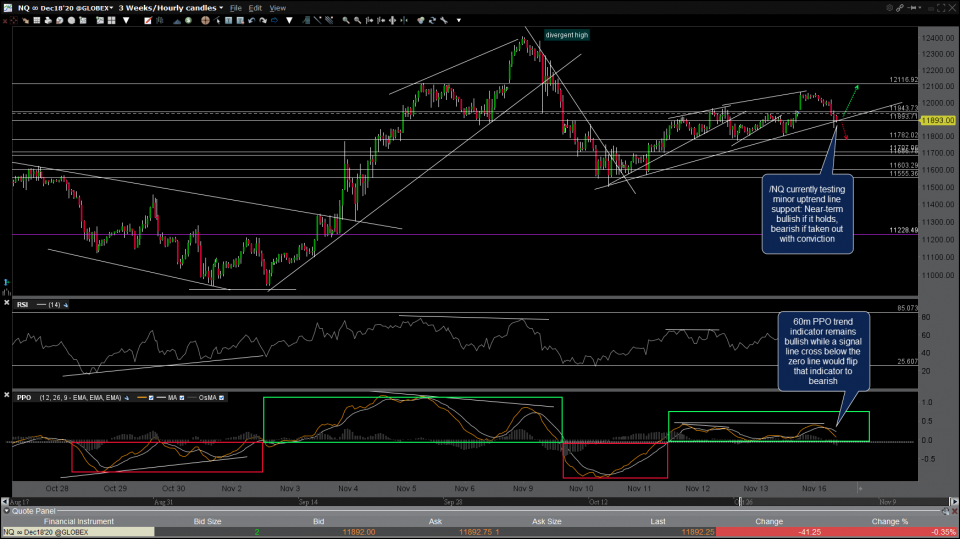The image size is (960, 539).
Task: Select the crosshair circle tool
Action: click(205, 20)
